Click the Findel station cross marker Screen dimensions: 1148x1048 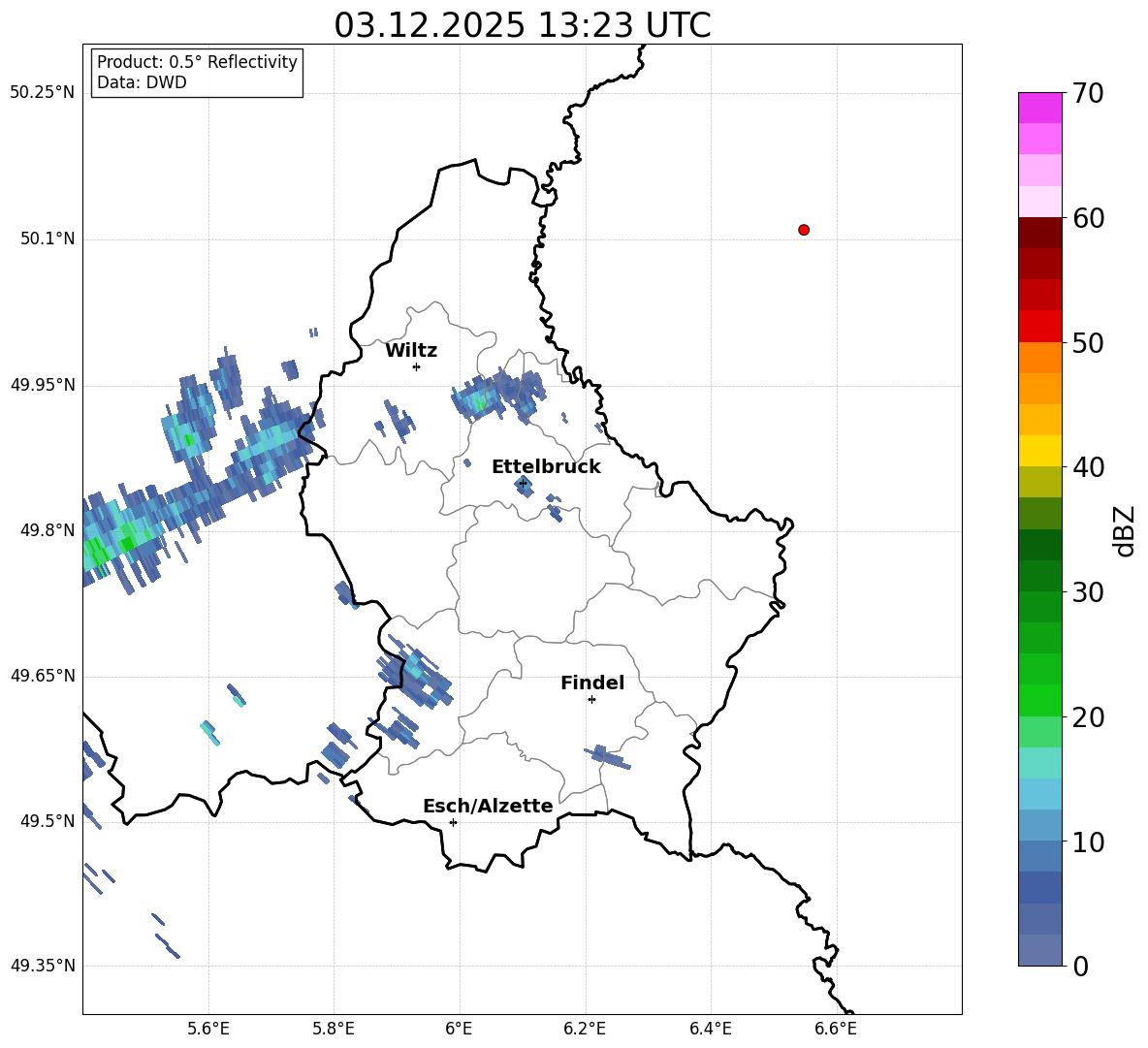[592, 700]
